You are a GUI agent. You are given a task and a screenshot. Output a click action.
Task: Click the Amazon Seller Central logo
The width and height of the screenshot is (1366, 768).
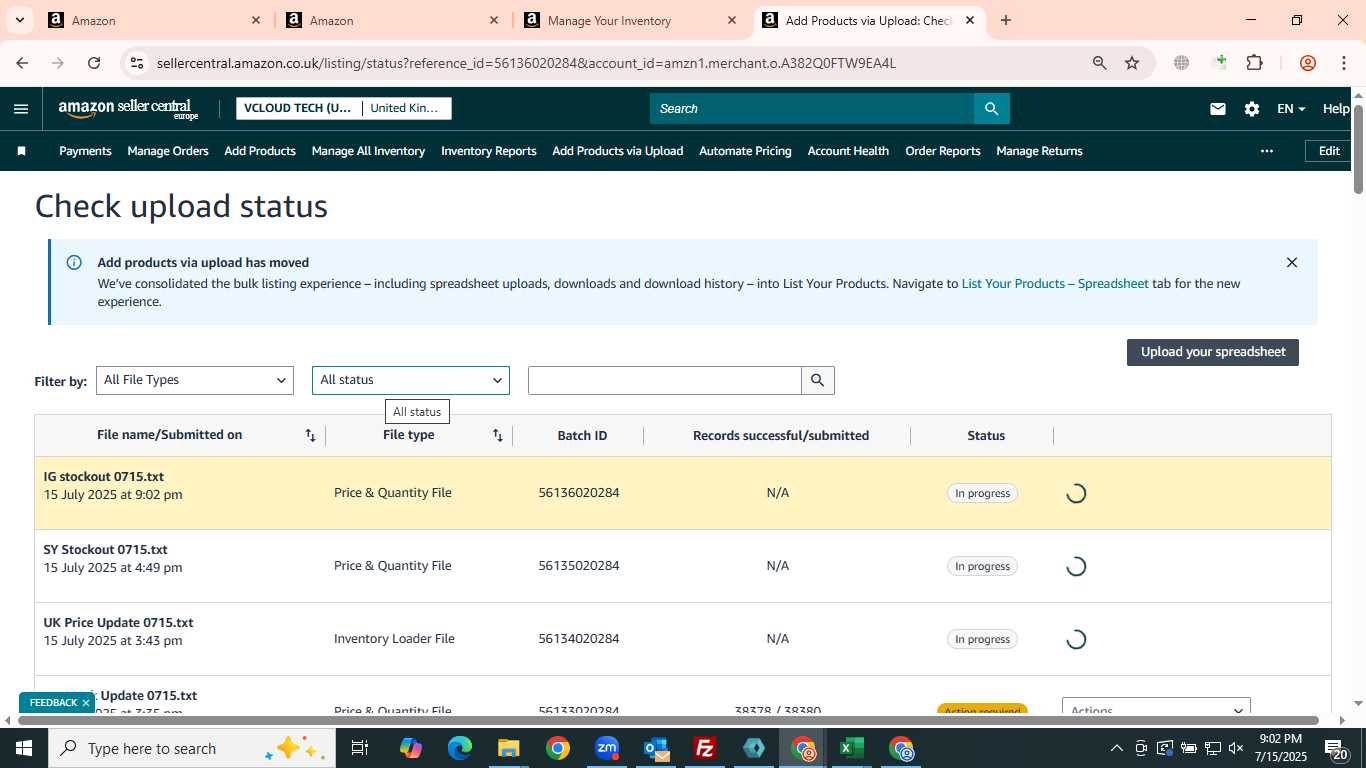(128, 109)
